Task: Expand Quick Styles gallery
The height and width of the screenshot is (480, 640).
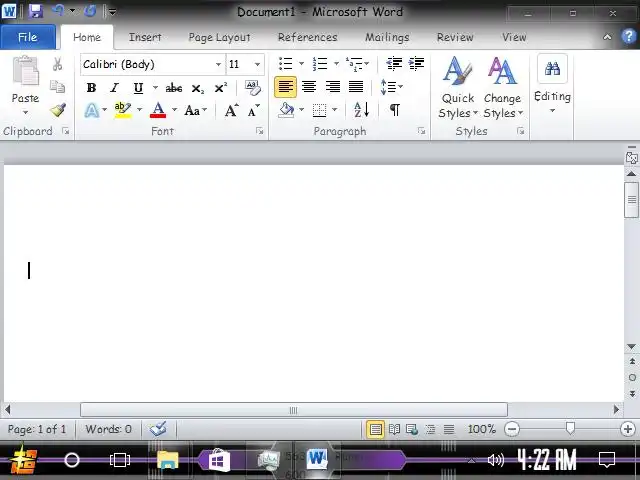Action: pyautogui.click(x=458, y=87)
